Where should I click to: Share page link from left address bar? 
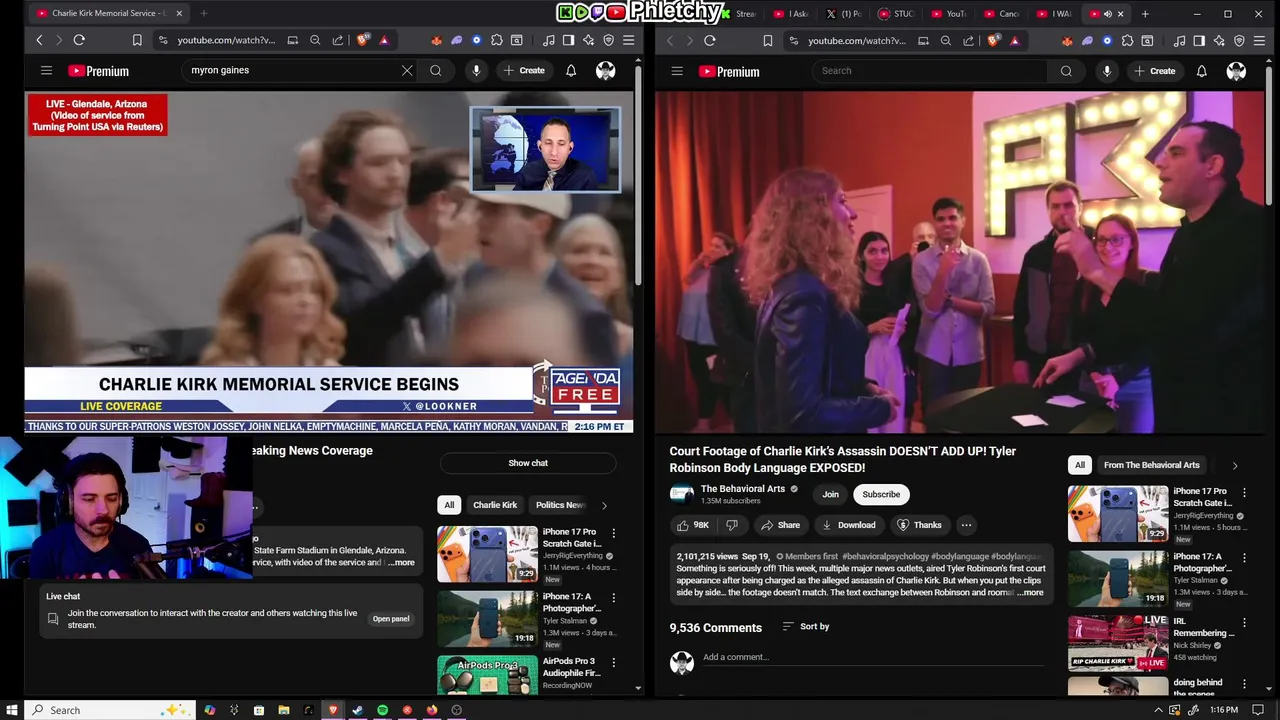pos(338,40)
